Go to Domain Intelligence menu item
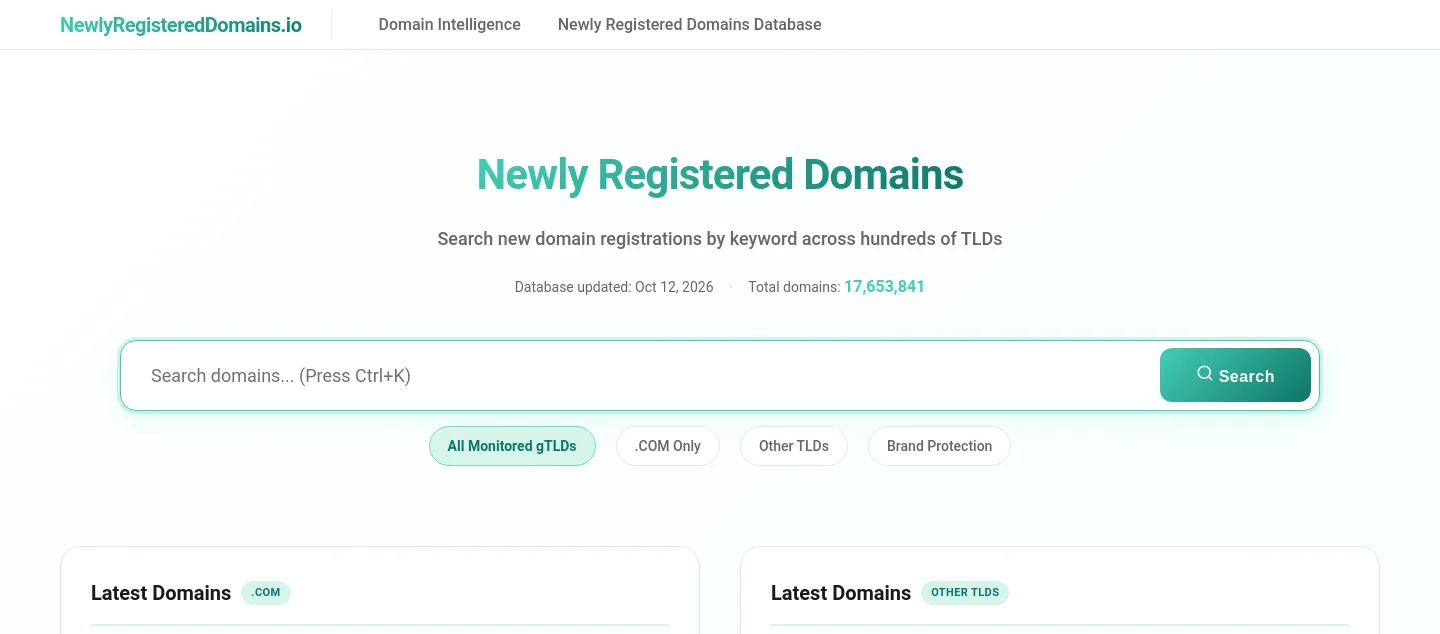The image size is (1440, 634). point(449,25)
